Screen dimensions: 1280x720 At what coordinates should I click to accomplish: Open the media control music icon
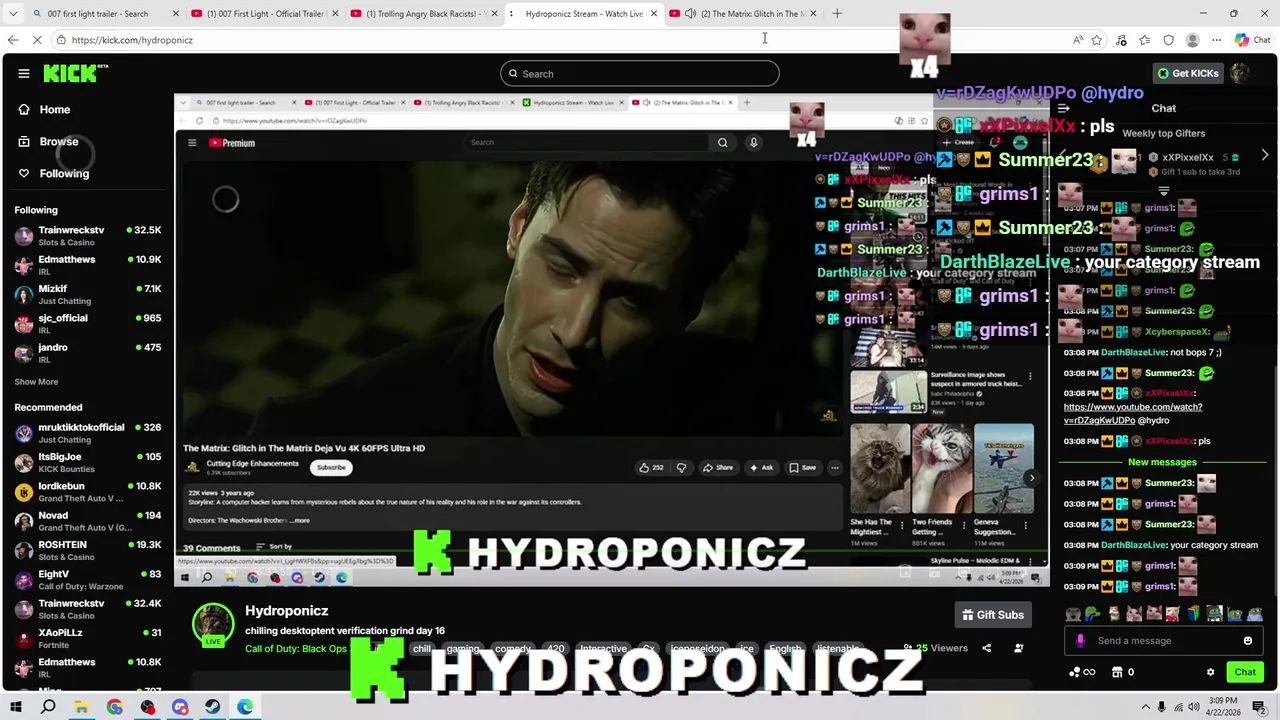click(1121, 40)
